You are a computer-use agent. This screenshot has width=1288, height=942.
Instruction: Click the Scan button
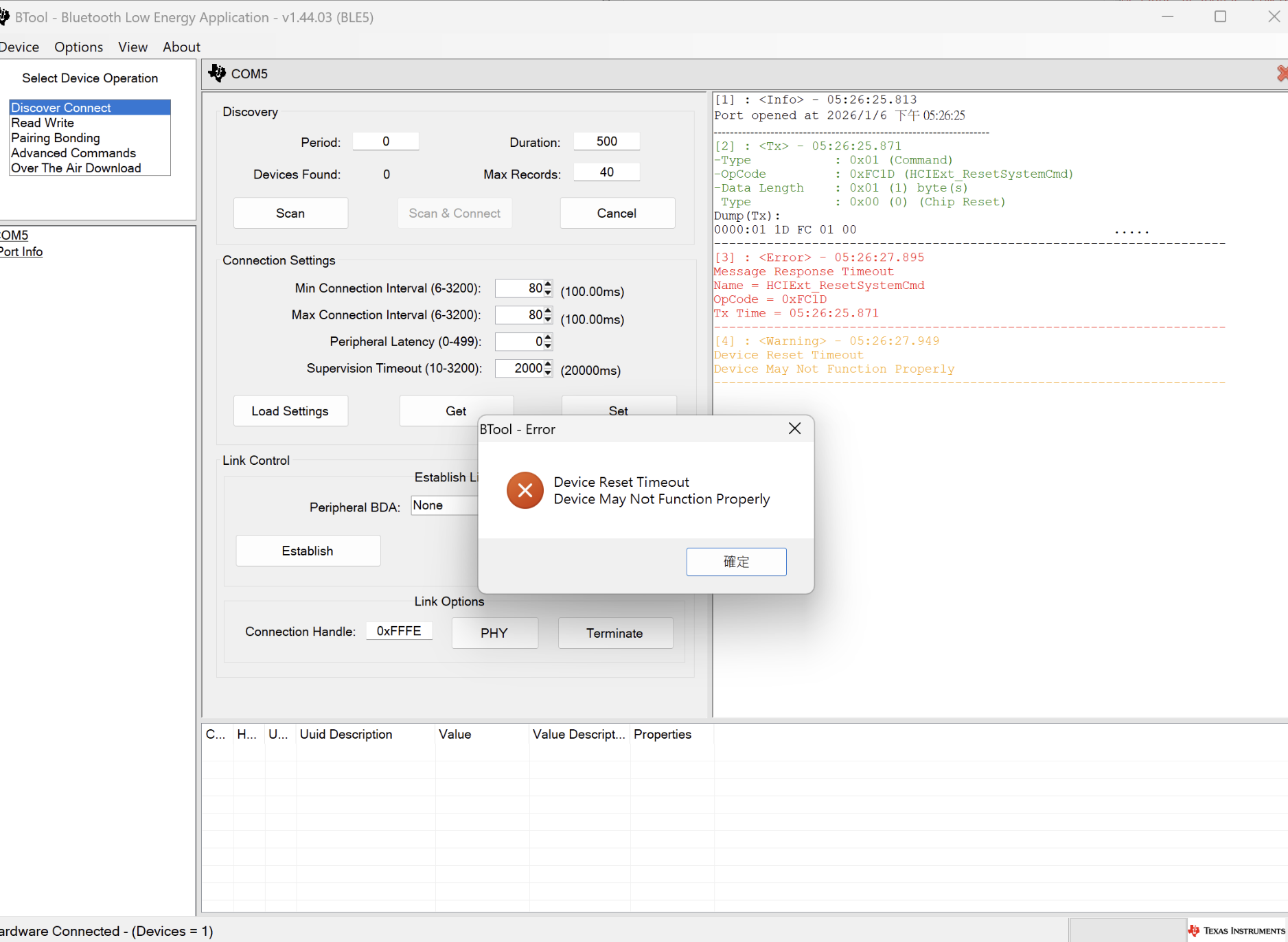pyautogui.click(x=290, y=214)
